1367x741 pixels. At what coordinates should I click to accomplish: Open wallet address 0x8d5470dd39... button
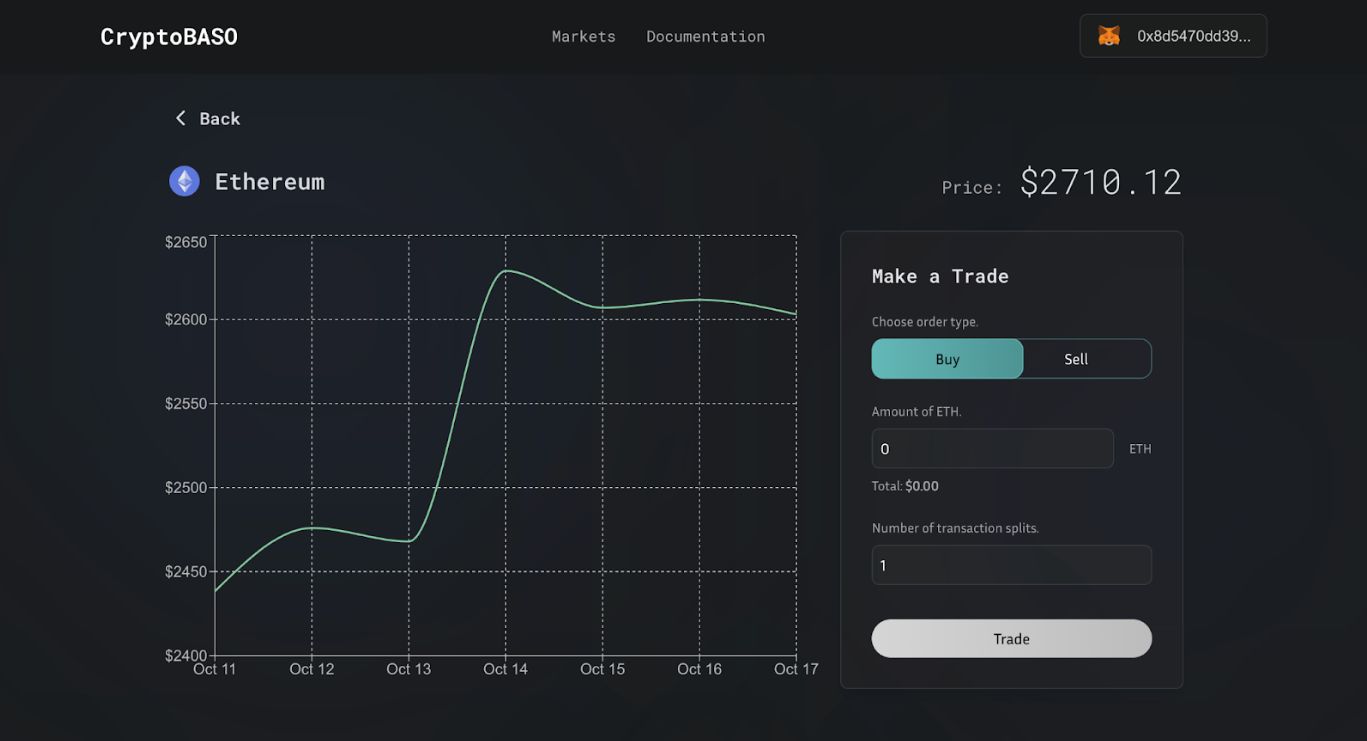pyautogui.click(x=1173, y=36)
